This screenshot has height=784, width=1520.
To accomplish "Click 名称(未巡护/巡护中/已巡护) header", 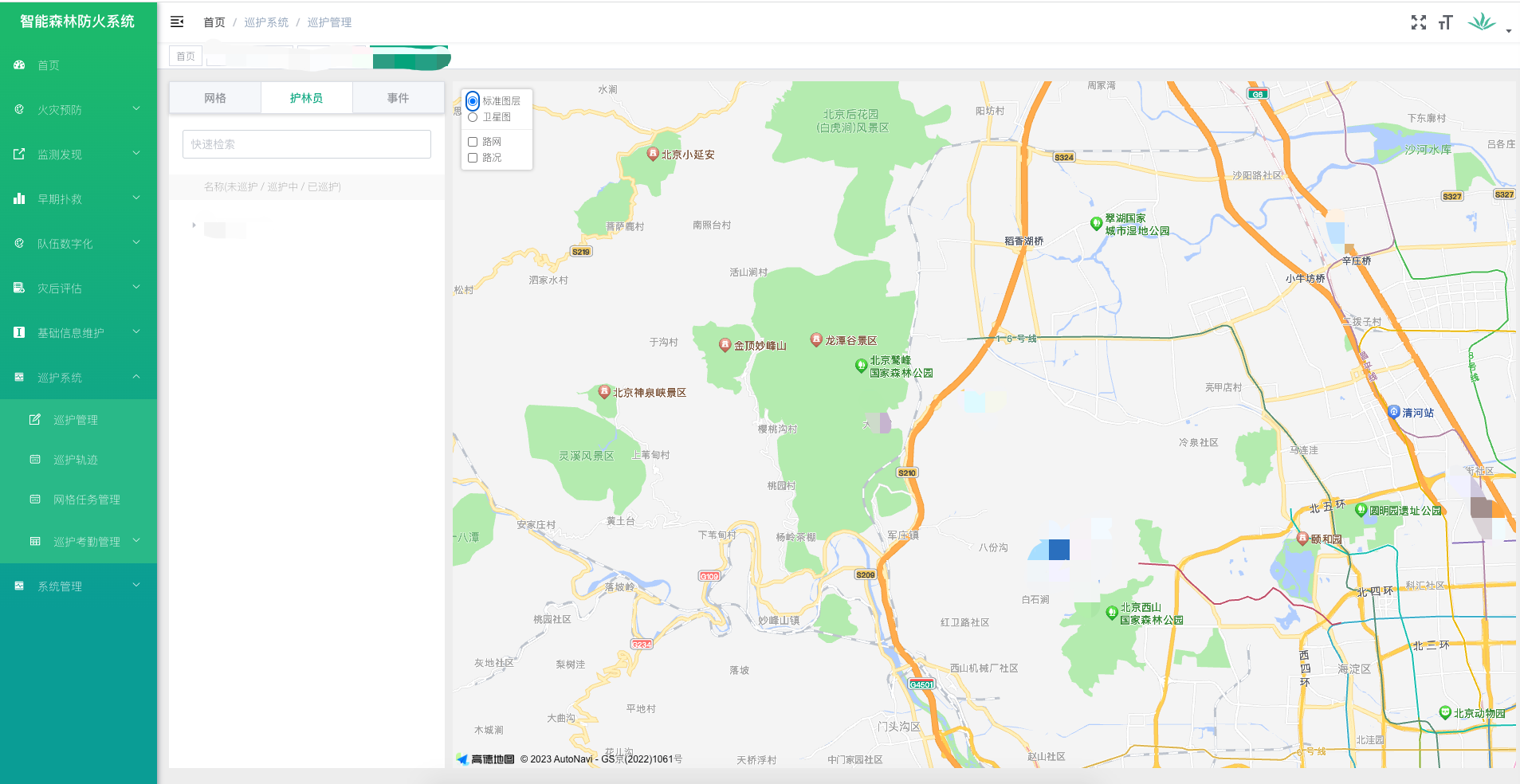I will (272, 186).
